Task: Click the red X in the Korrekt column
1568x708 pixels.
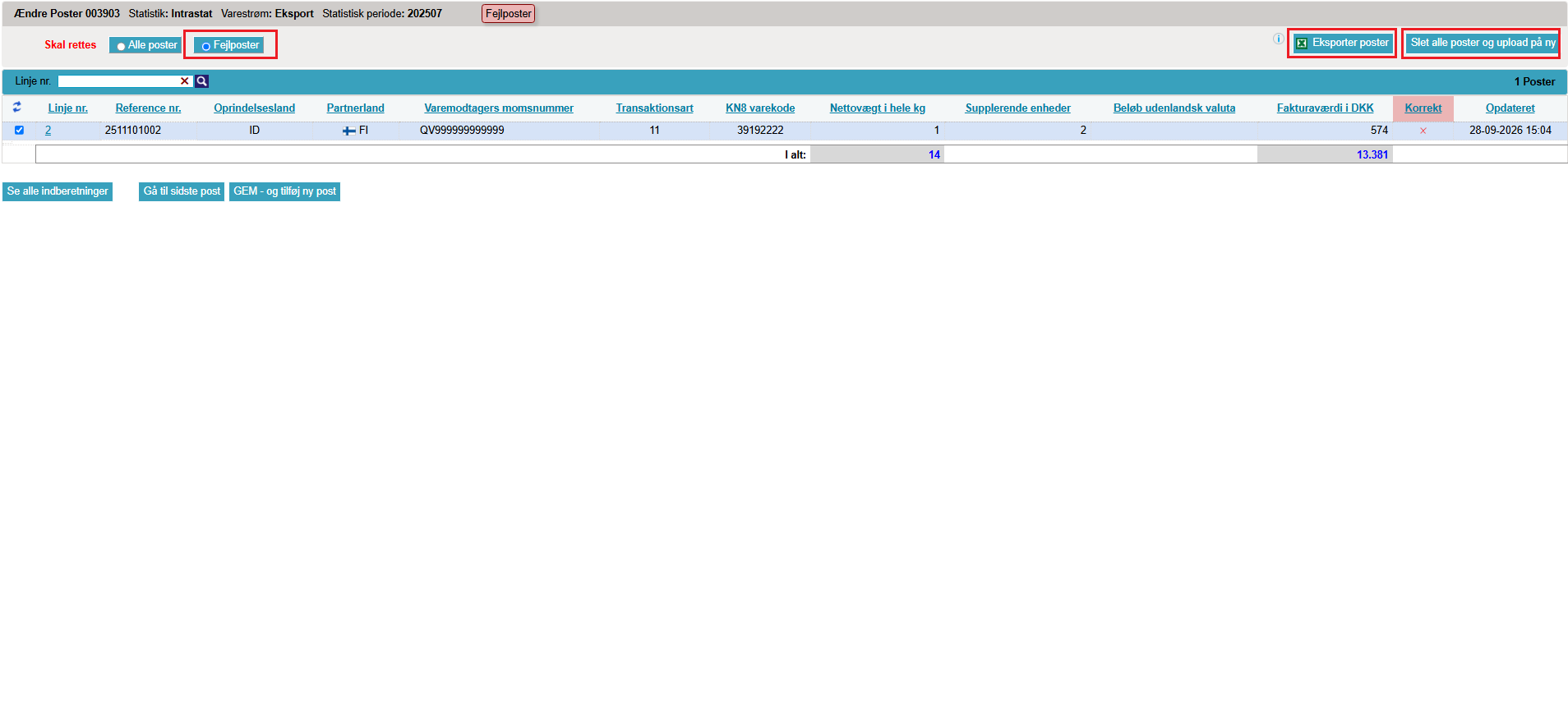Action: 1423,131
